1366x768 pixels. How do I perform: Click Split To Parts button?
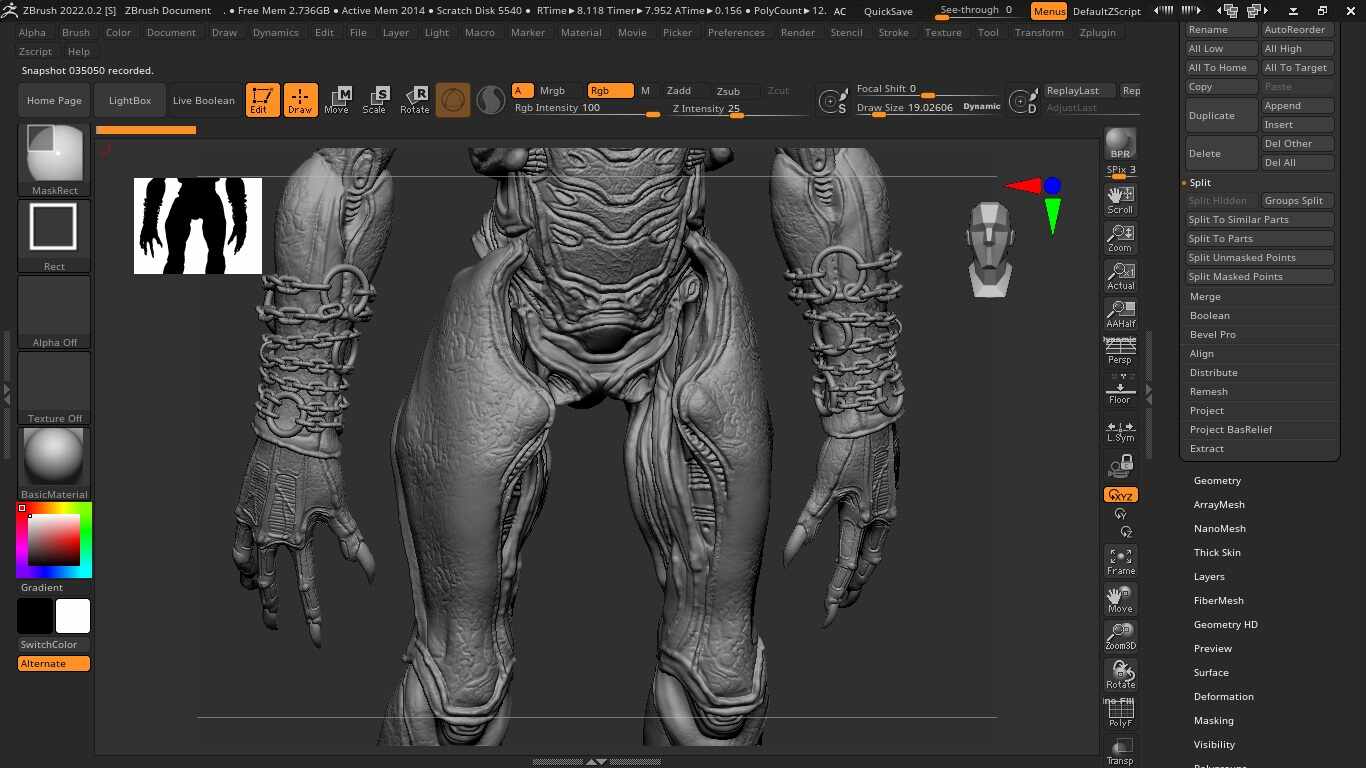click(x=1260, y=238)
